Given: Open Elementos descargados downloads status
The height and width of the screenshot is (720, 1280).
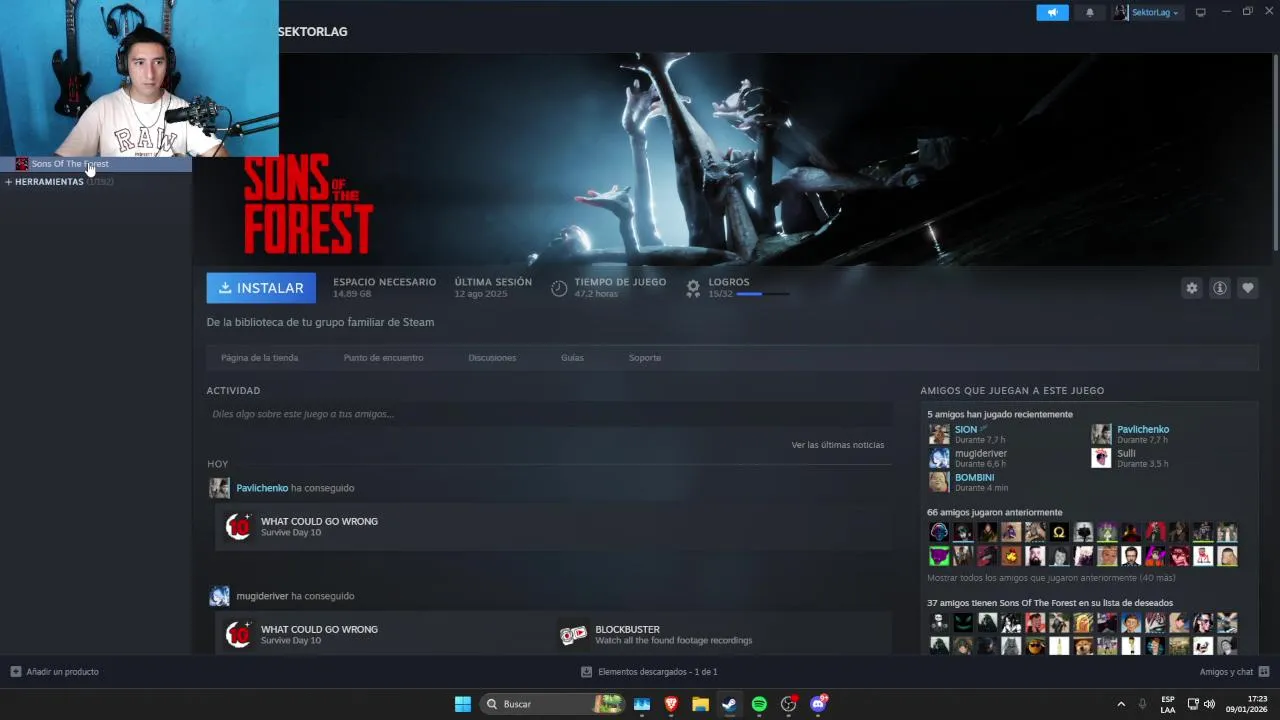Looking at the screenshot, I should (x=649, y=672).
